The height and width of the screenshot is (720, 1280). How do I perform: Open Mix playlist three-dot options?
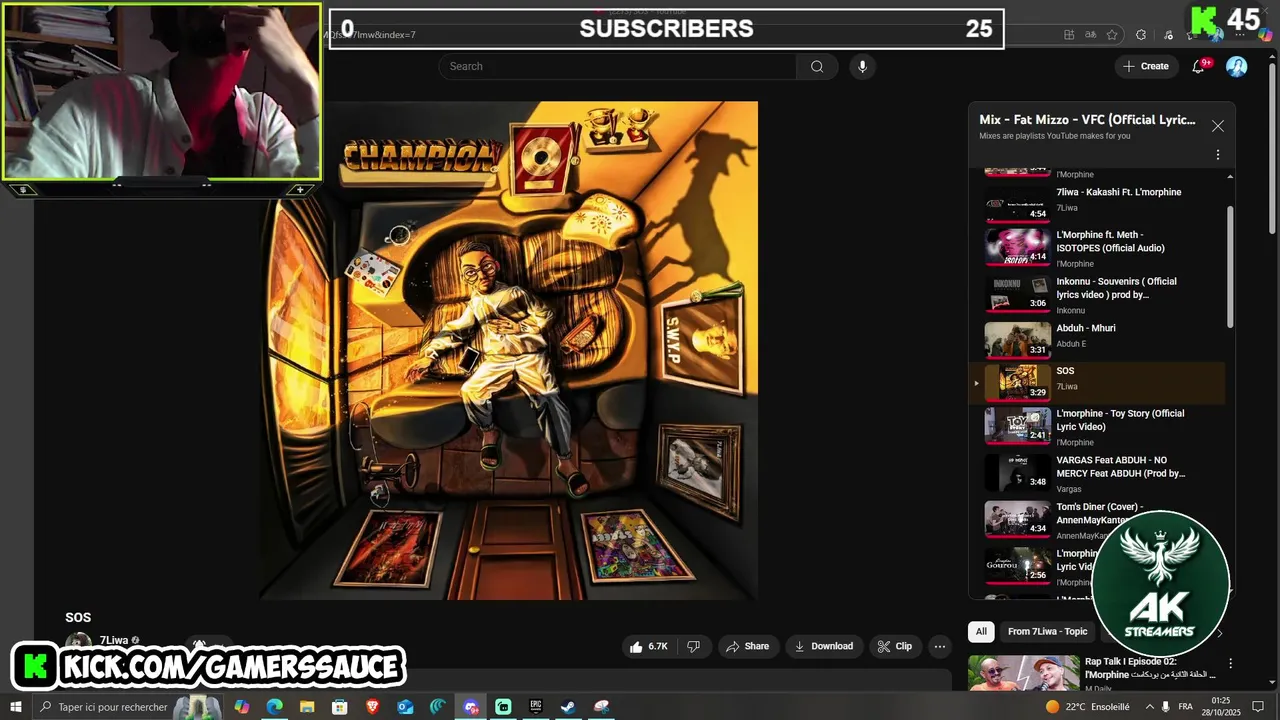click(x=1217, y=155)
